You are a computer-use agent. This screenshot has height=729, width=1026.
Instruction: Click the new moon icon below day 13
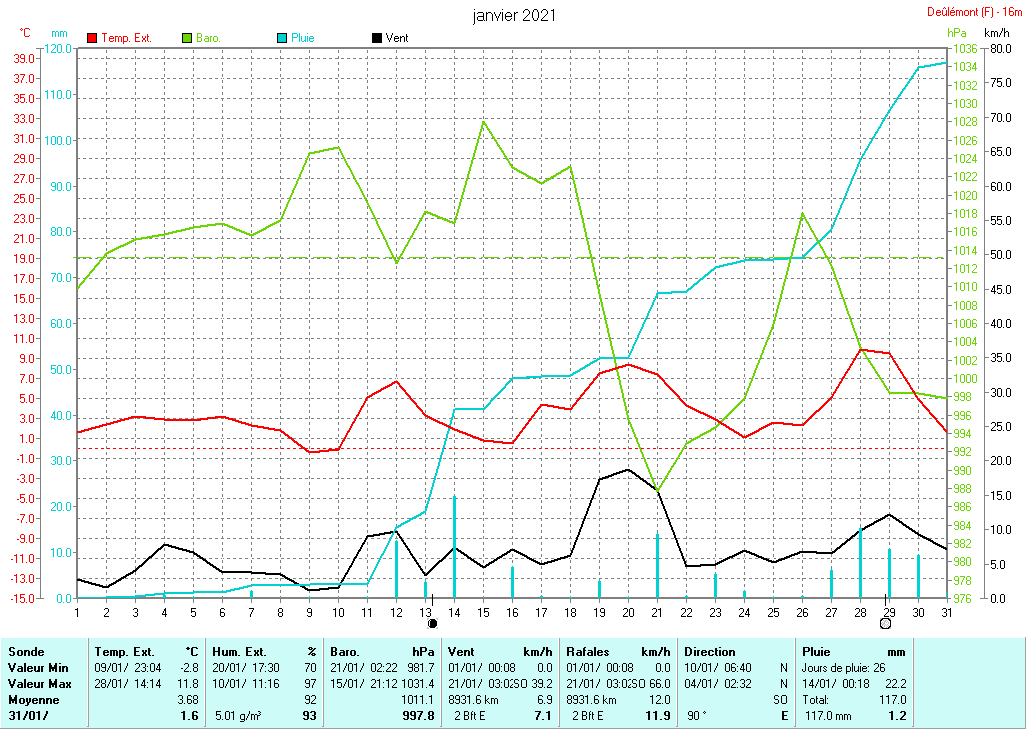(433, 623)
